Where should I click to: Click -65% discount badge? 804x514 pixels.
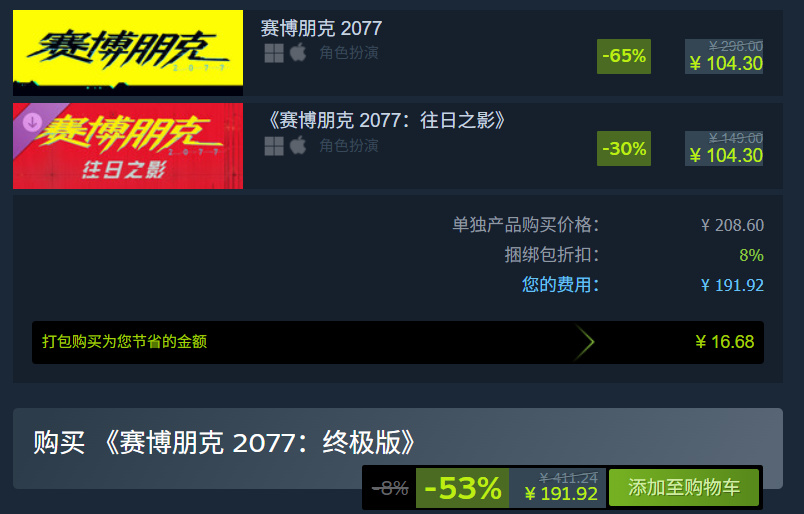pyautogui.click(x=624, y=56)
